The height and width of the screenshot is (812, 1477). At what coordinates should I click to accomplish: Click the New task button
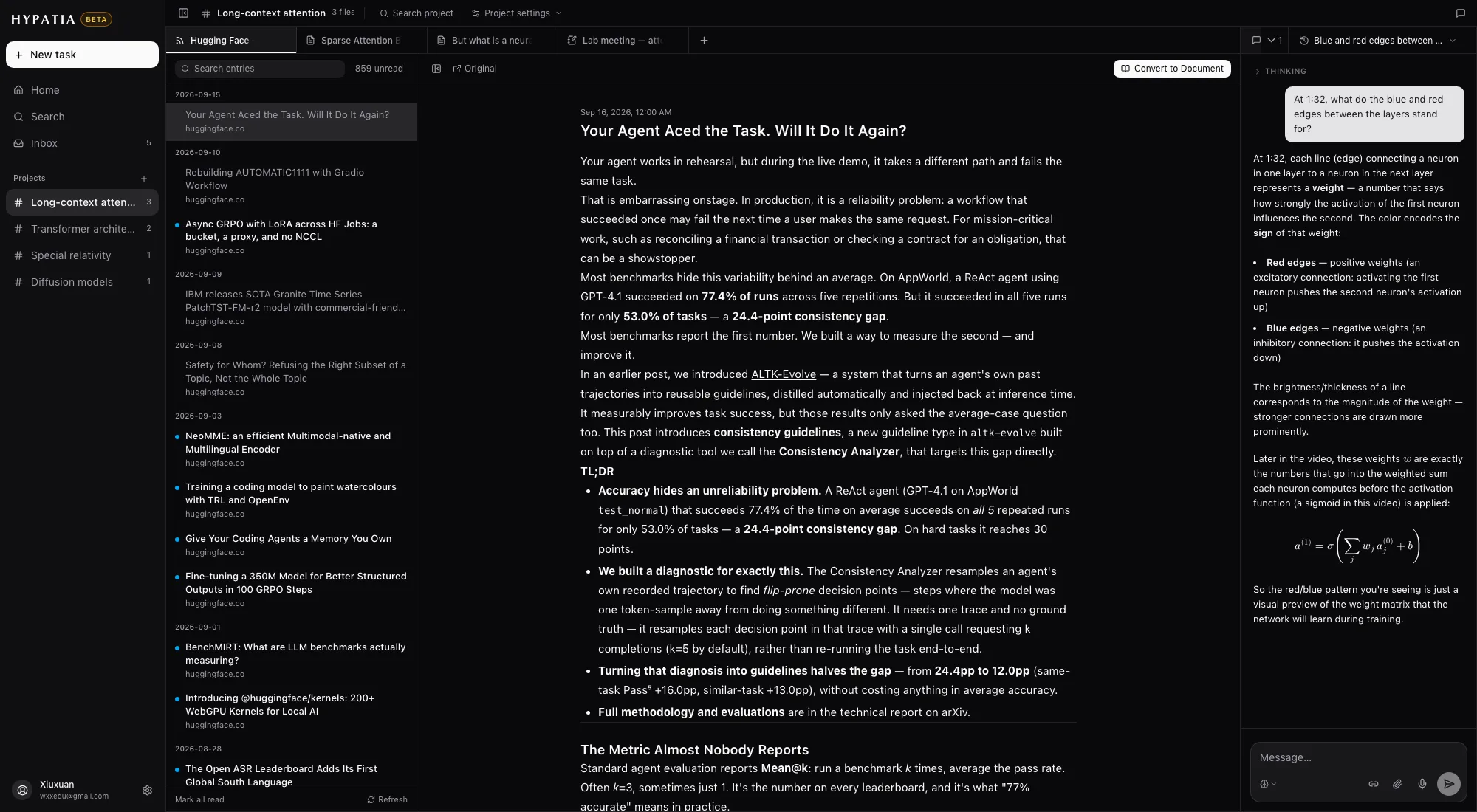[82, 55]
